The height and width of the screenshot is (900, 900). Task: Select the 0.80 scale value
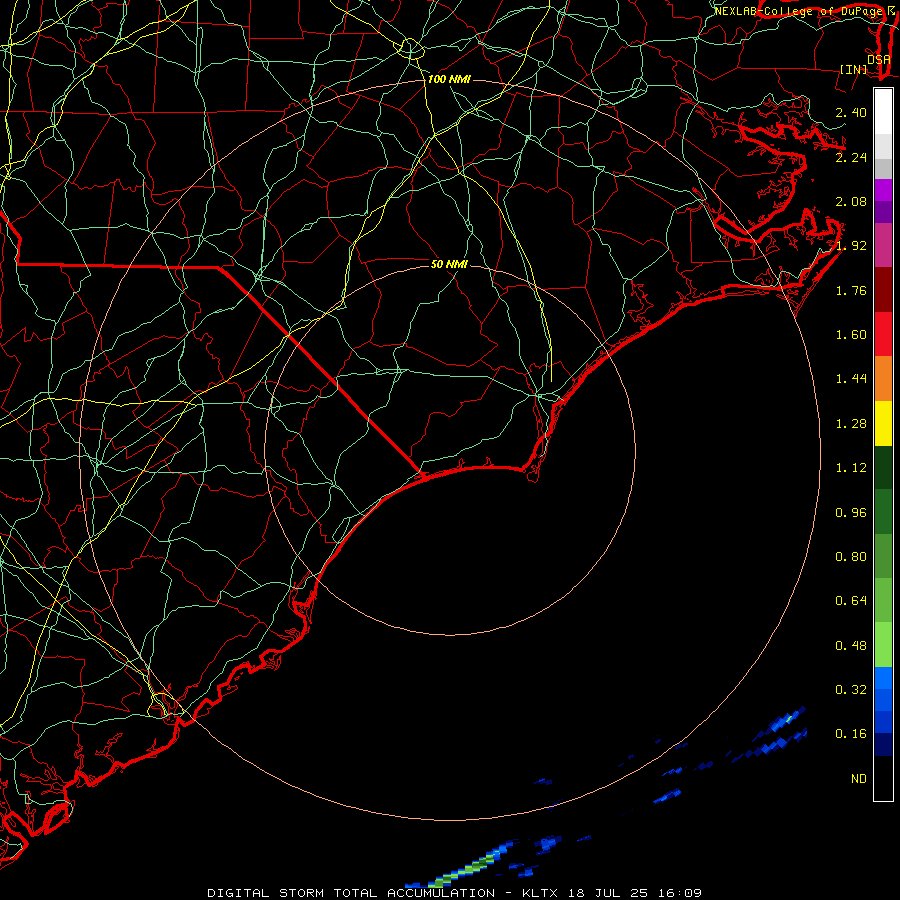[851, 557]
